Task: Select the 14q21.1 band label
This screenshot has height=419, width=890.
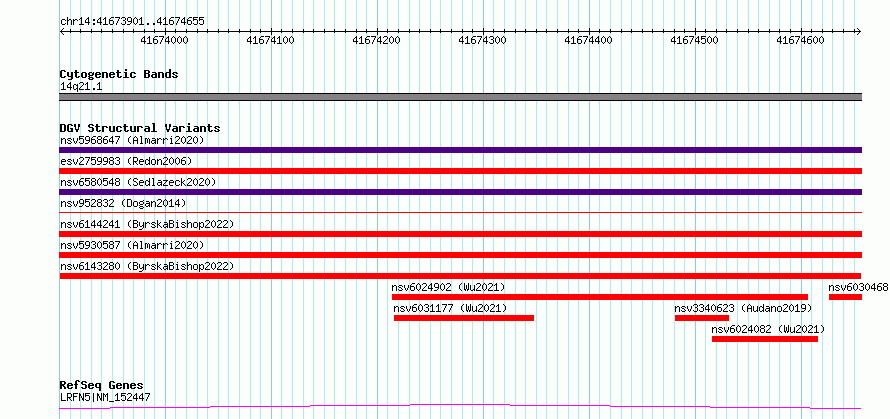Action: pos(81,87)
